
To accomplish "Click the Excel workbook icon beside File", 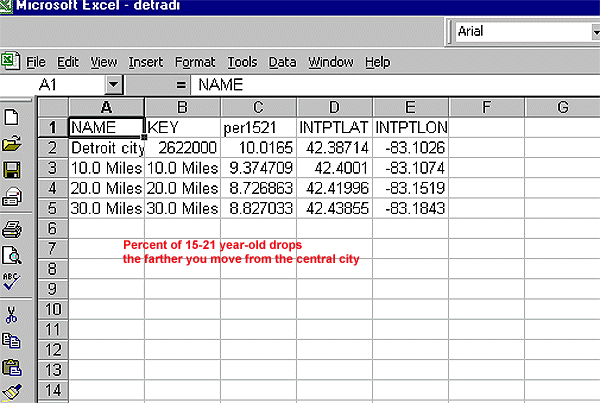I will [x=11, y=62].
